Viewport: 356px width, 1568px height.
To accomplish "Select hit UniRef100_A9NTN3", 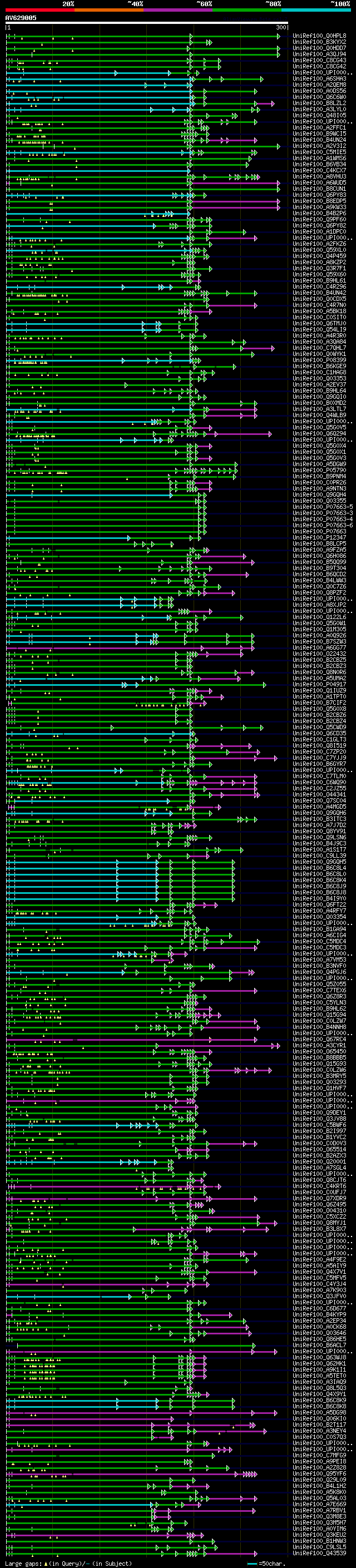I will 319,488.
